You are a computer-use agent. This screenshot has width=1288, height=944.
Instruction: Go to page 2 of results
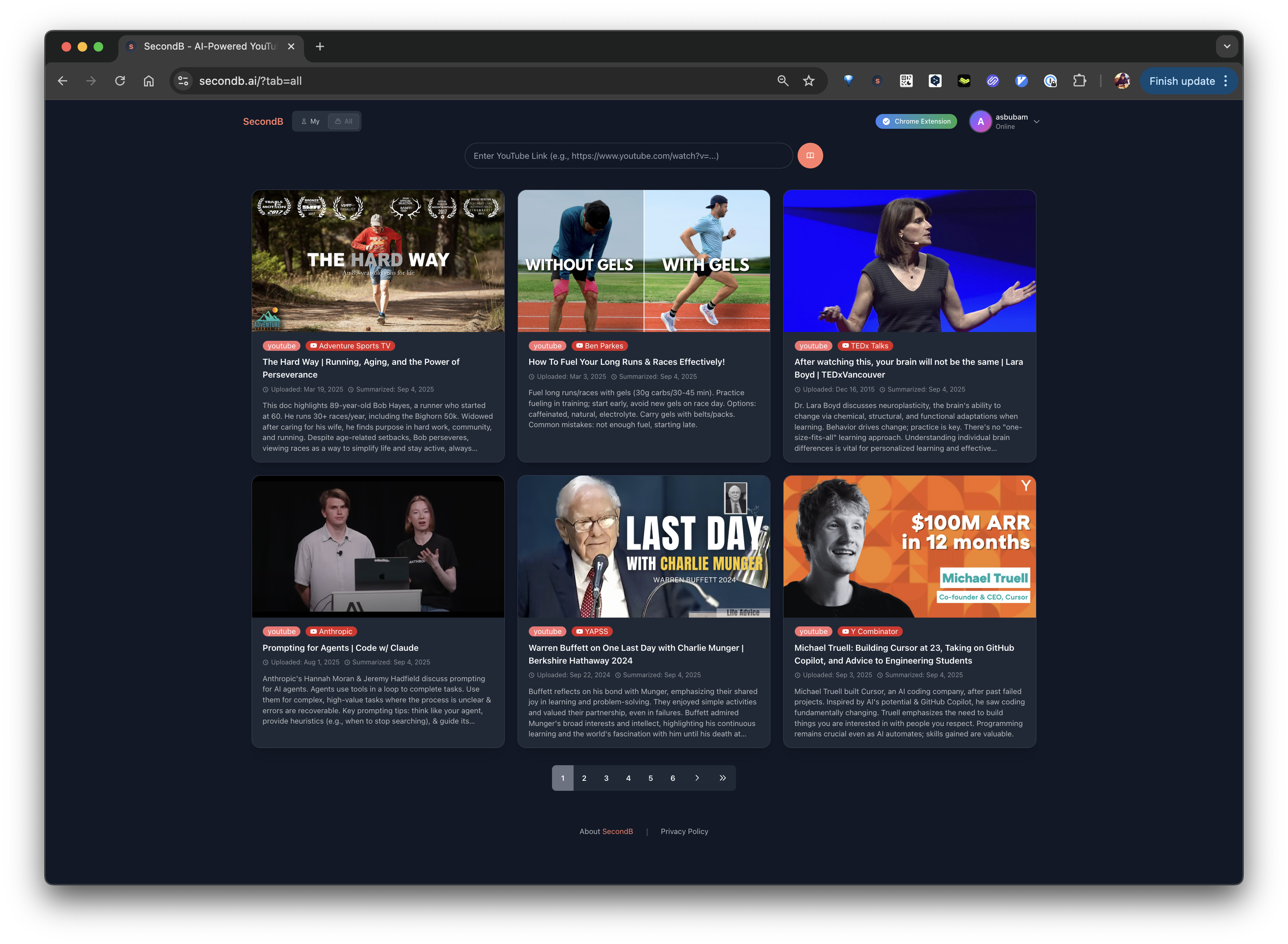click(x=584, y=778)
